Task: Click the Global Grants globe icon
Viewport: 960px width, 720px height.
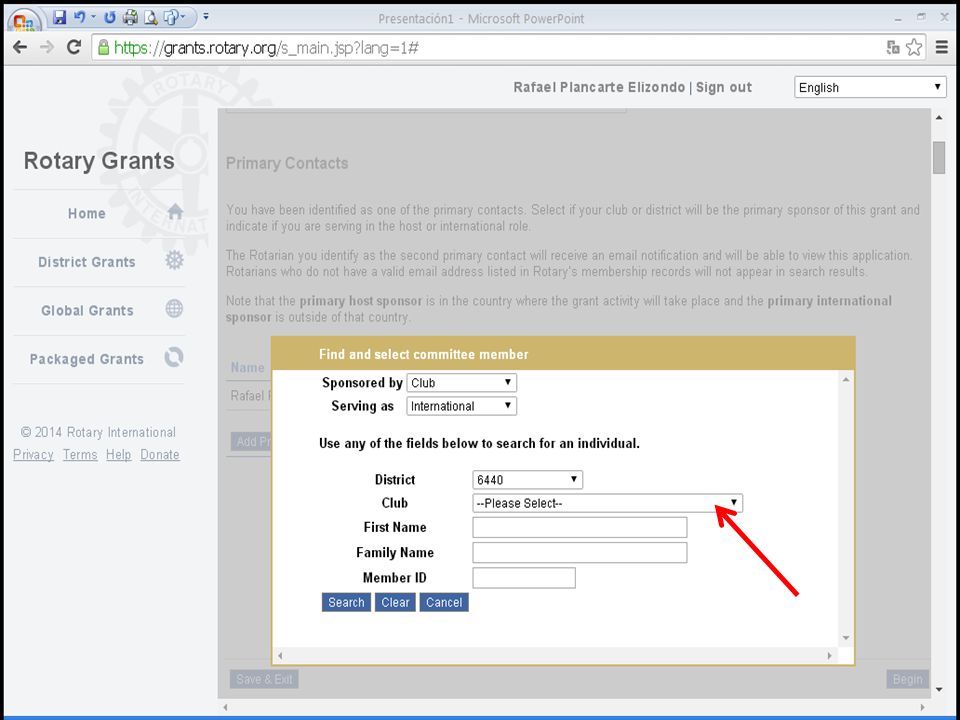Action: click(x=174, y=309)
